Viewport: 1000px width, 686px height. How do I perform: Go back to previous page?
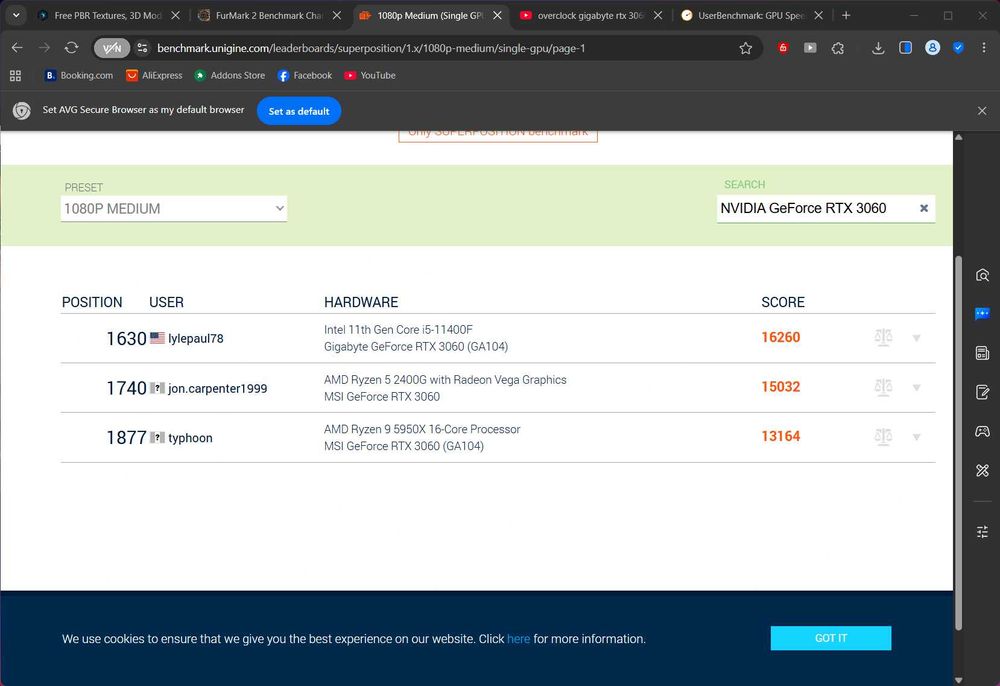tap(17, 48)
